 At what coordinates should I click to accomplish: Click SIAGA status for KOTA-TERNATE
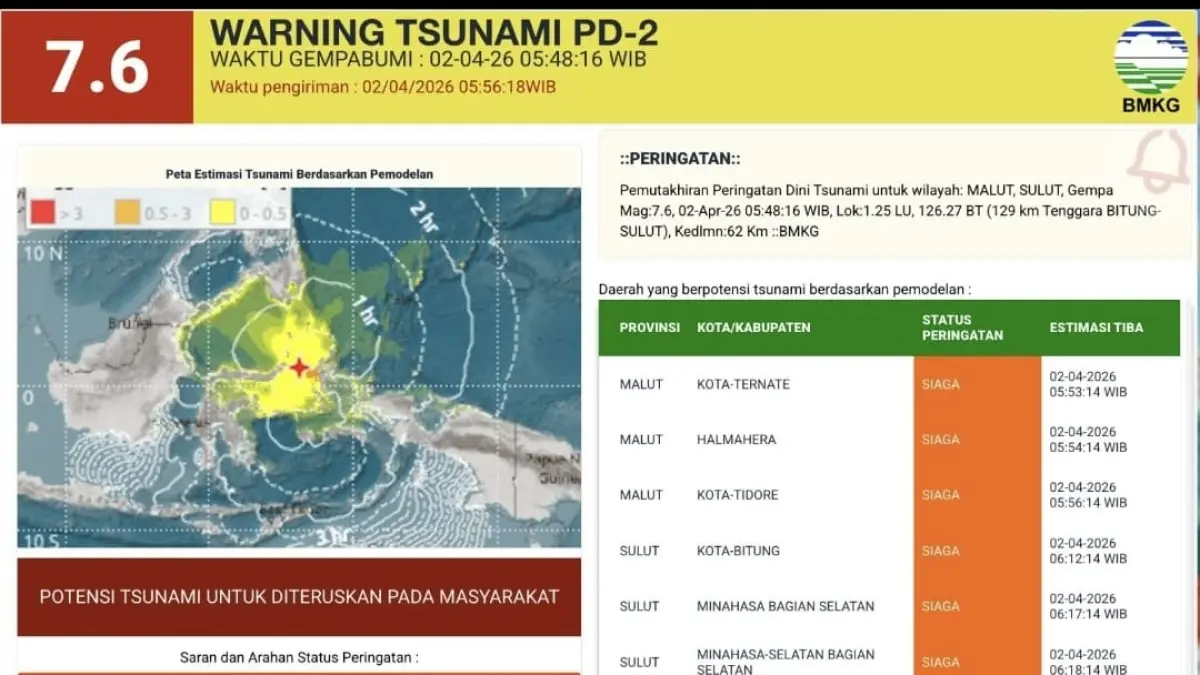click(941, 384)
